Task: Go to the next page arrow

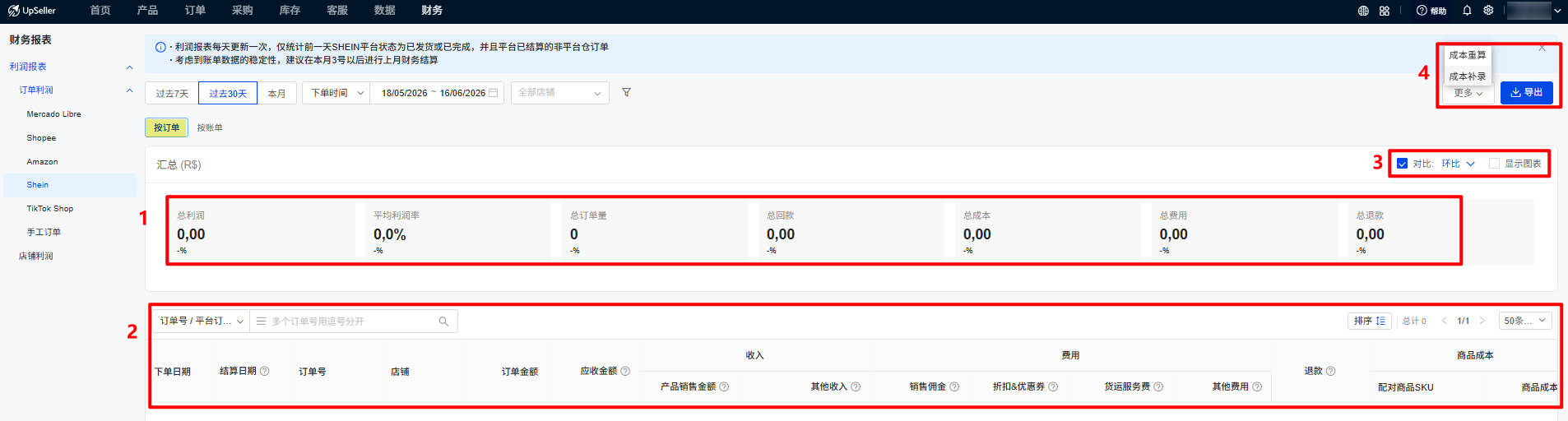Action: (1482, 321)
